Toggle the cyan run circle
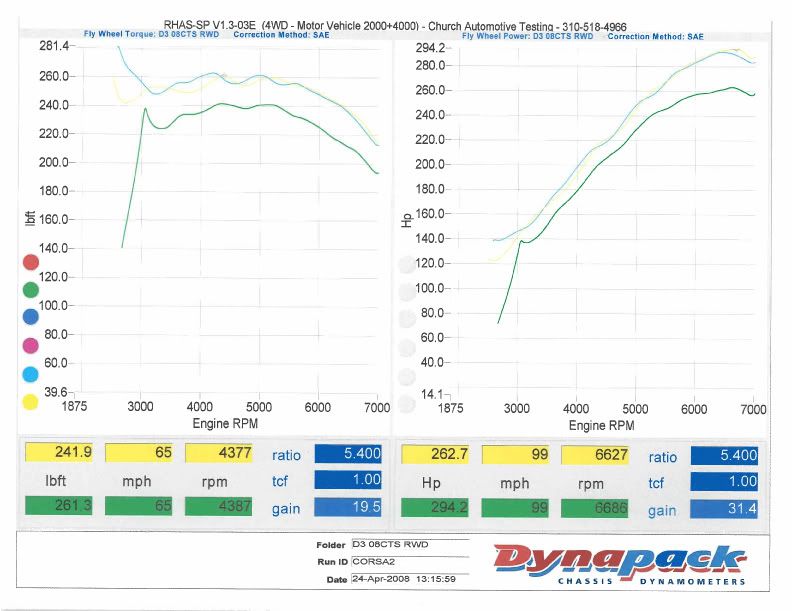Viewport: 792px width, 611px height. (x=31, y=373)
